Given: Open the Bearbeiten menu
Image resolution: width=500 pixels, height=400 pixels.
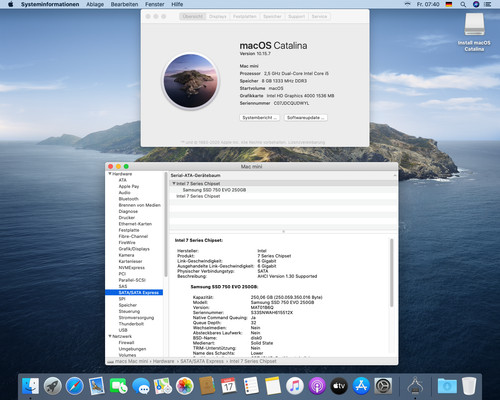Looking at the screenshot, I should tap(124, 4).
